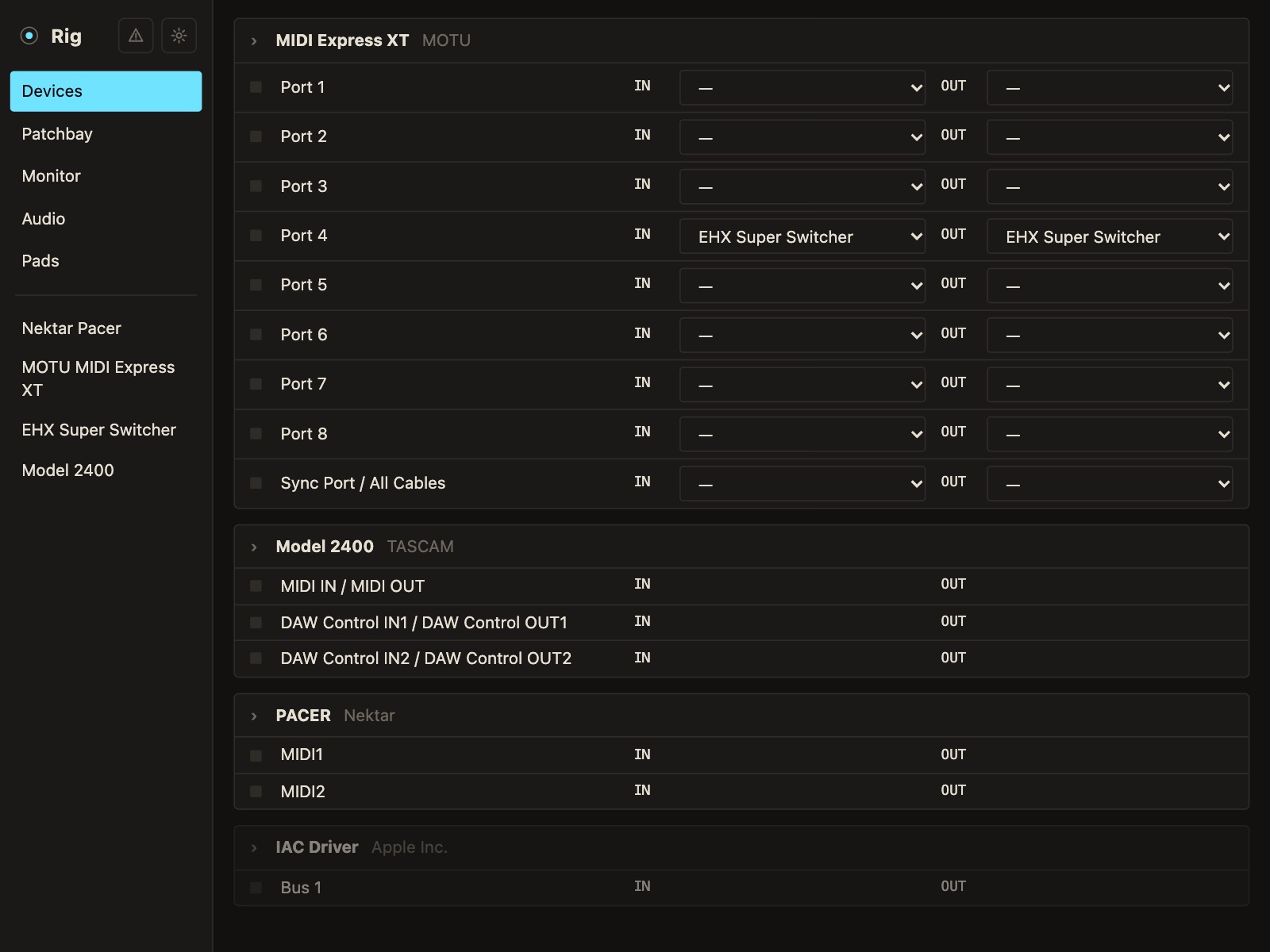The height and width of the screenshot is (952, 1270).
Task: Open Nektar Pacer in sidebar
Action: [106, 328]
